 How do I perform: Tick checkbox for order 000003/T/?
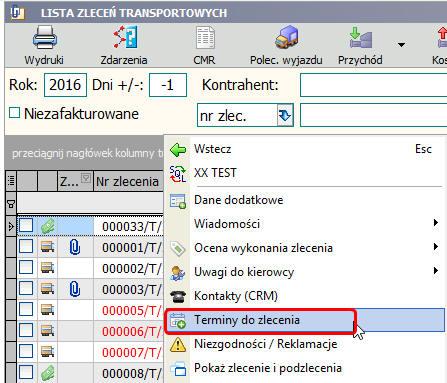pos(26,288)
